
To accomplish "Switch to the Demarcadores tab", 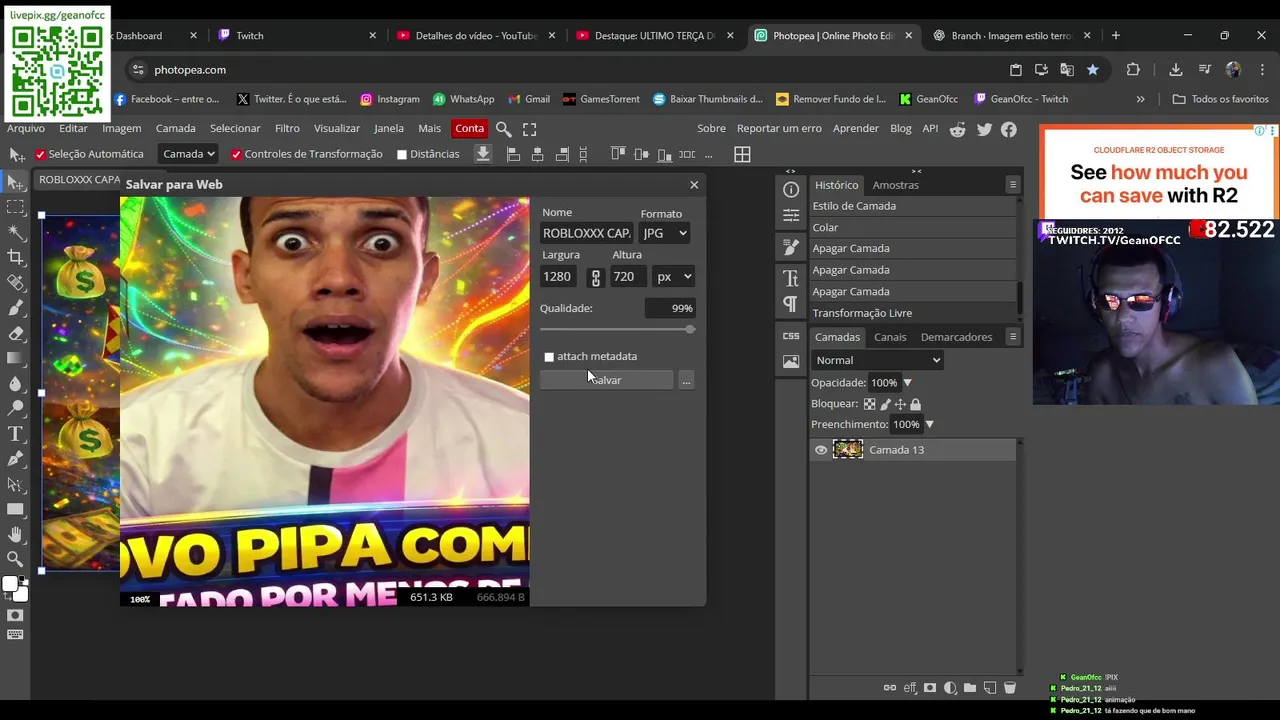I will click(x=956, y=337).
